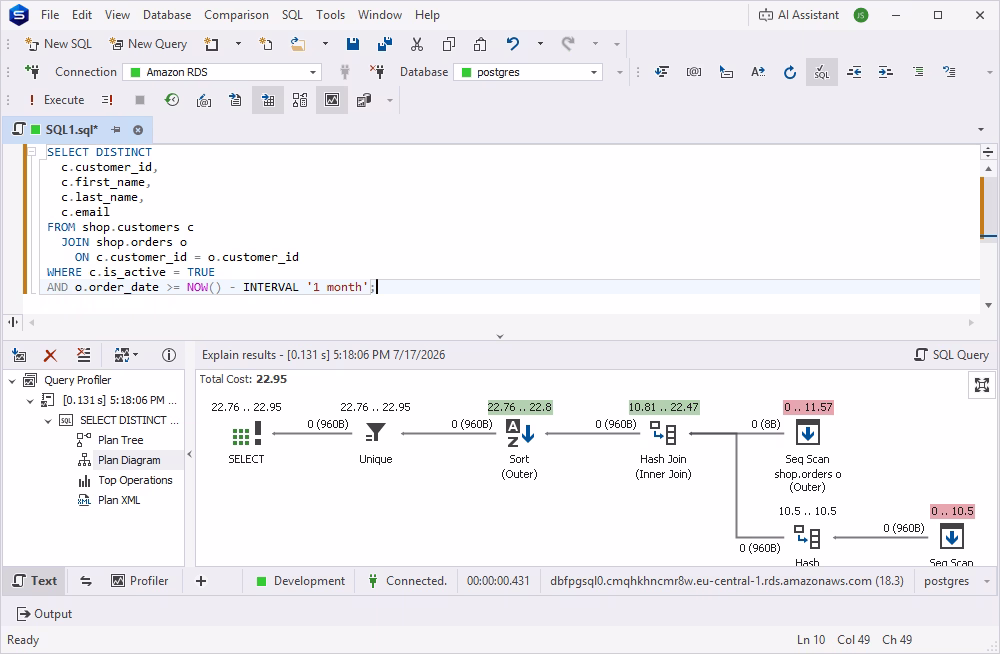Open the Database postgres dropdown

[x=594, y=72]
